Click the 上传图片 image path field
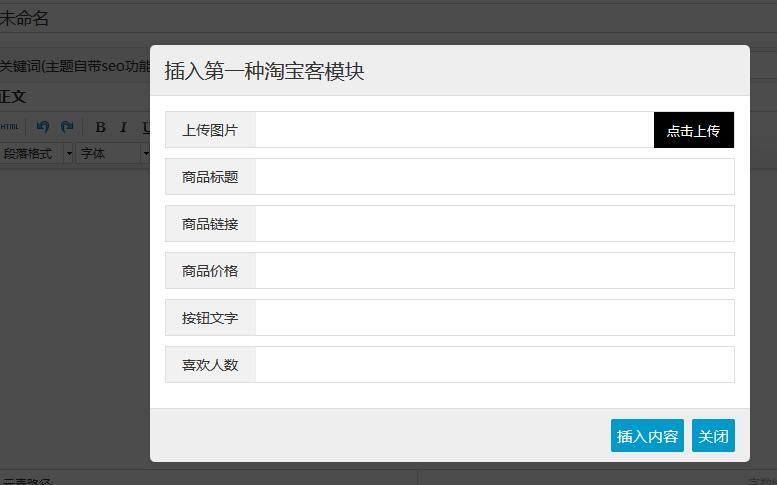The width and height of the screenshot is (777, 485). tap(454, 130)
